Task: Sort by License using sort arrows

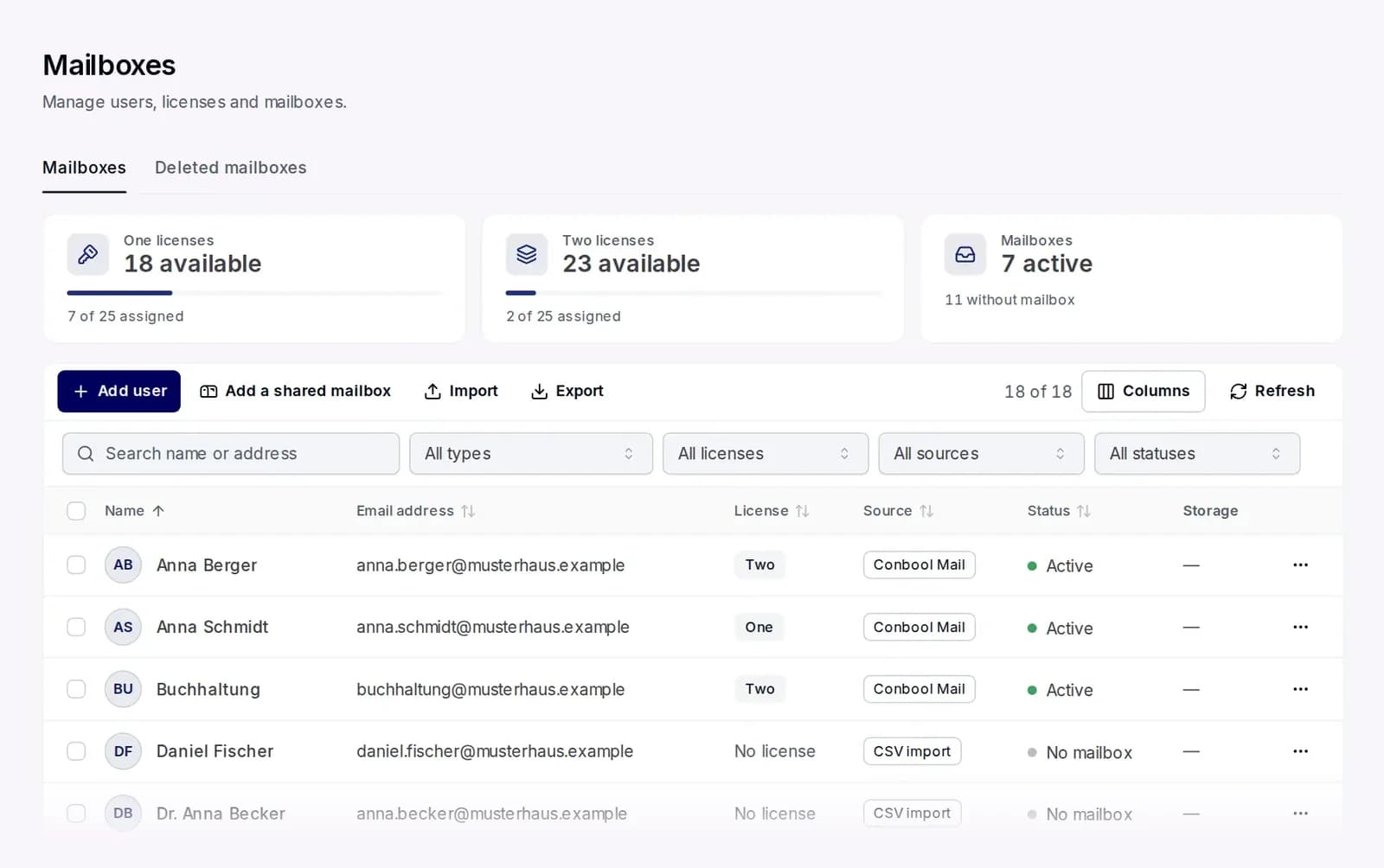Action: pyautogui.click(x=803, y=511)
